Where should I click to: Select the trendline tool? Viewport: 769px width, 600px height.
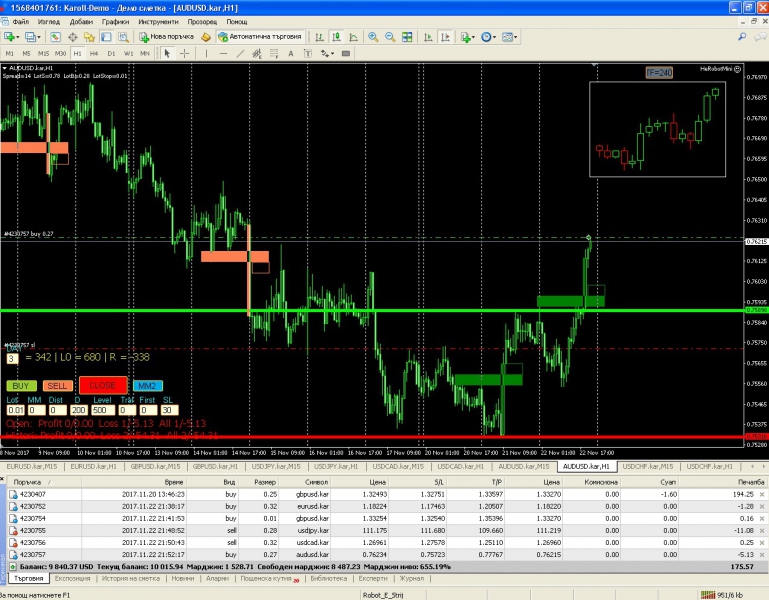(240, 53)
